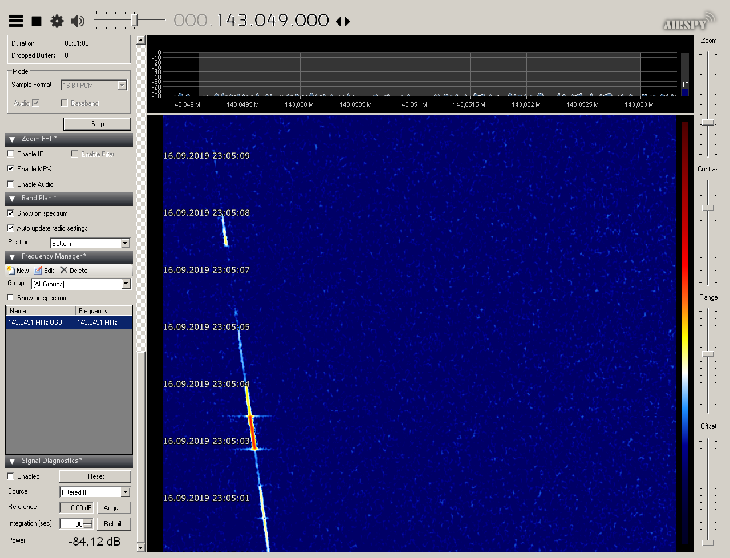Viewport: 730px width, 558px height.
Task: Select the saved frequency entry in list
Action: coord(68,323)
